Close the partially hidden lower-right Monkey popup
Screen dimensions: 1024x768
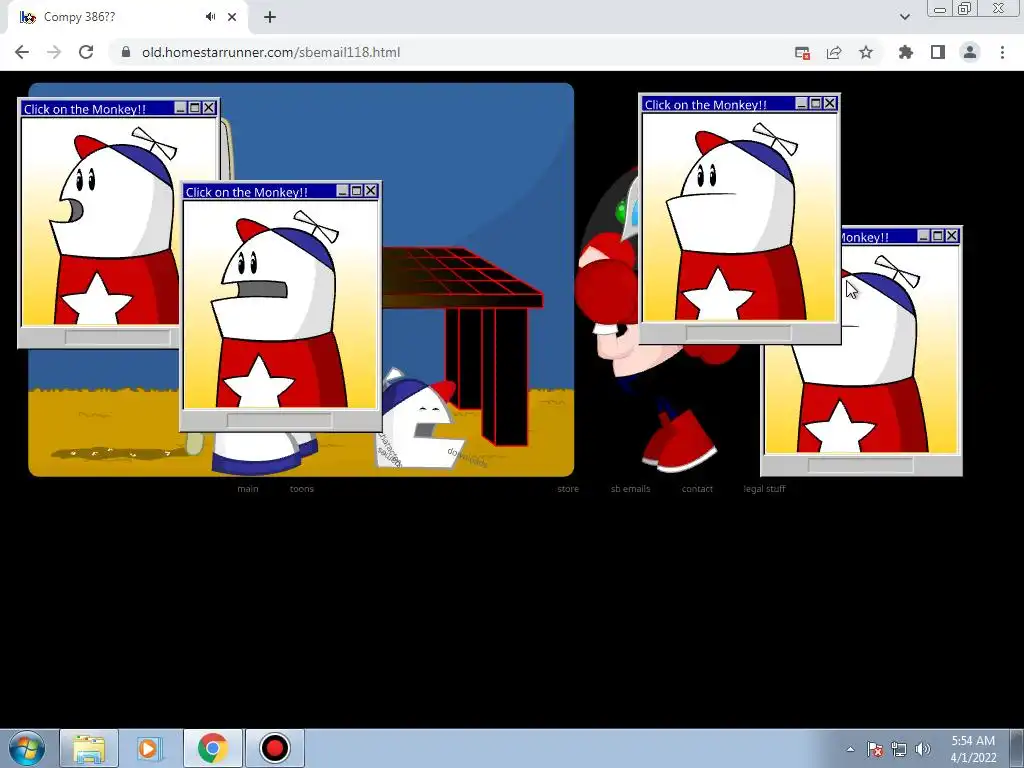coord(952,236)
